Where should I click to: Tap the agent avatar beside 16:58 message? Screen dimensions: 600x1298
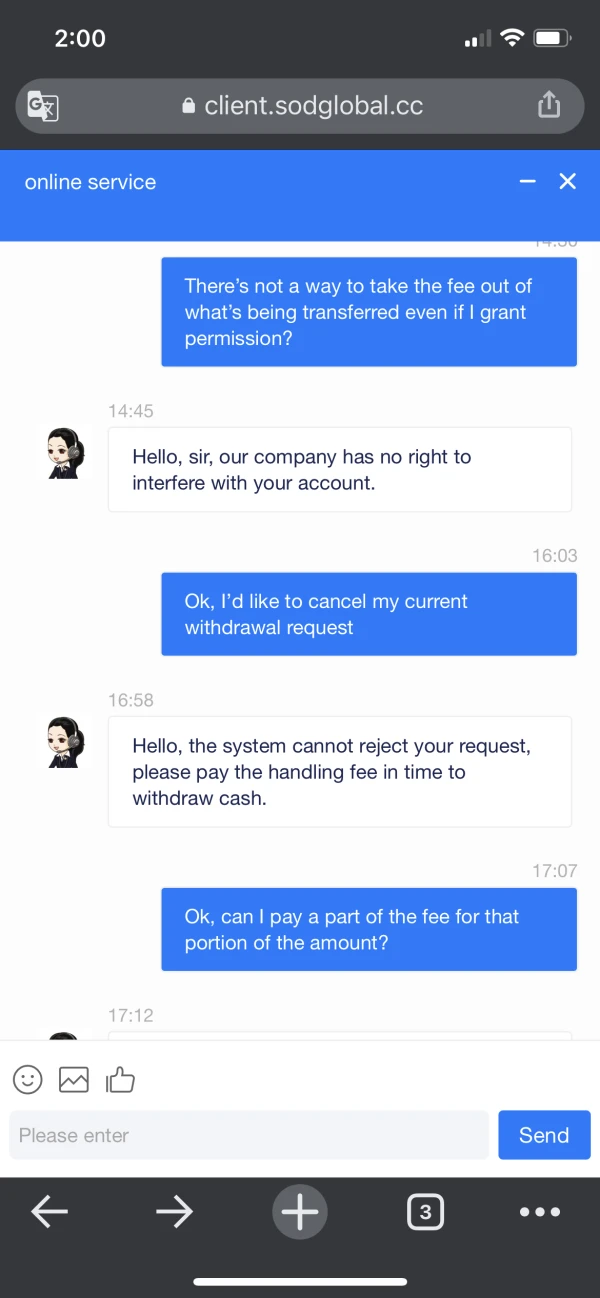point(65,742)
